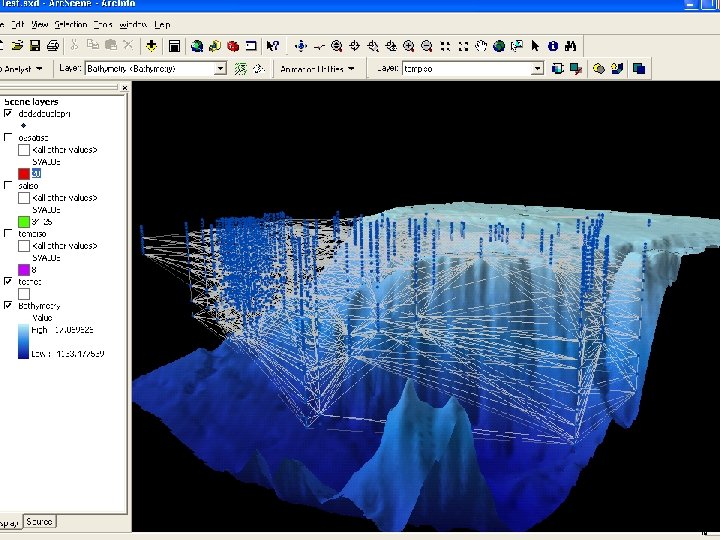The image size is (720, 540).
Task: Expand the tempiso layer combo box
Action: 537,69
